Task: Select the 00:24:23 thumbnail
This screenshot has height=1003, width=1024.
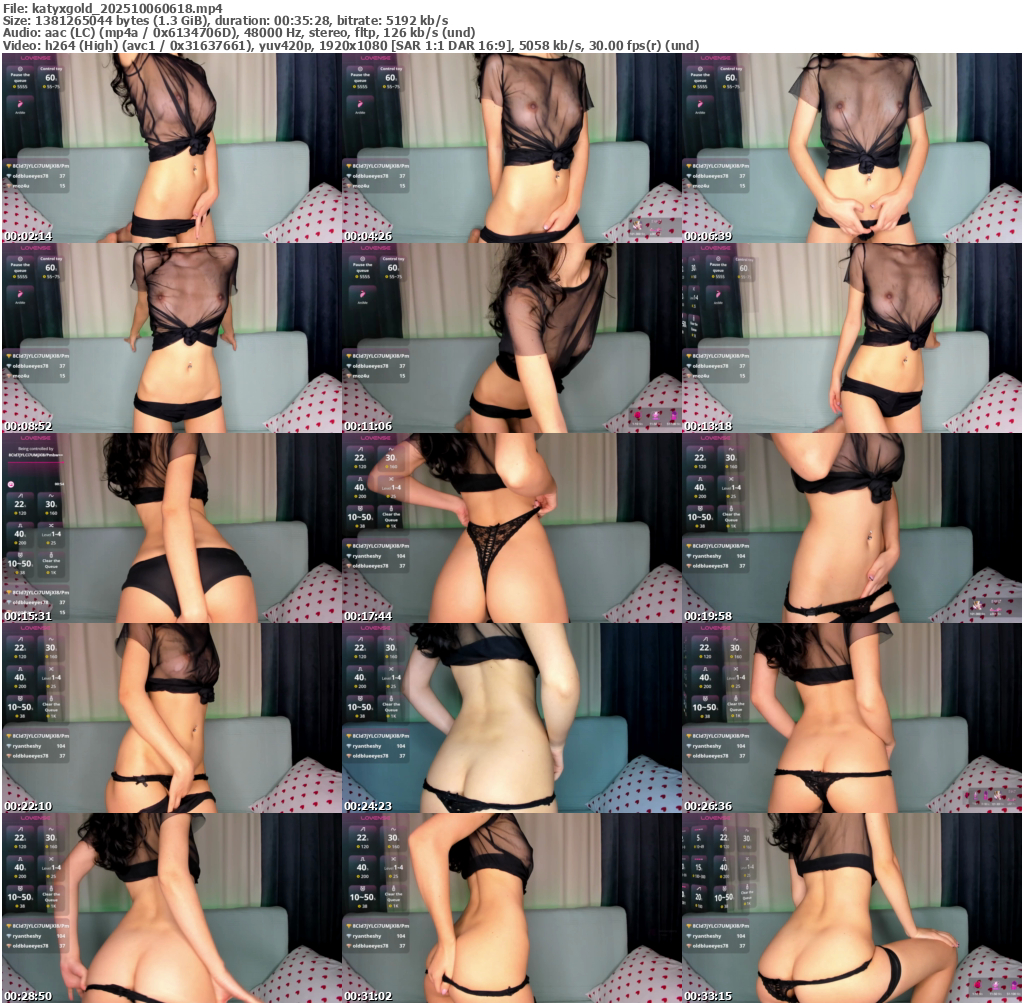Action: pos(511,718)
